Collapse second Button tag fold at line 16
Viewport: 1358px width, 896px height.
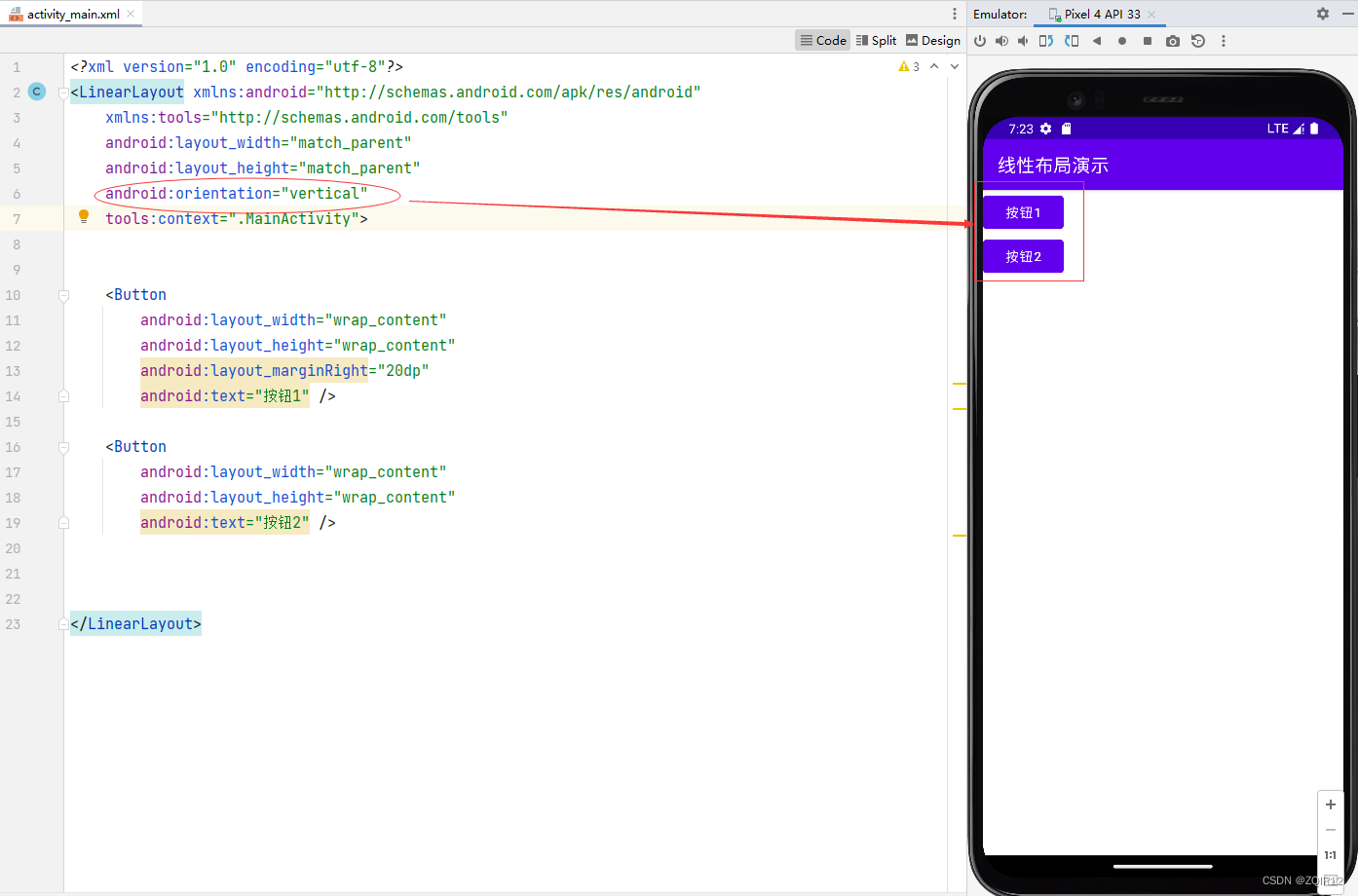click(63, 447)
